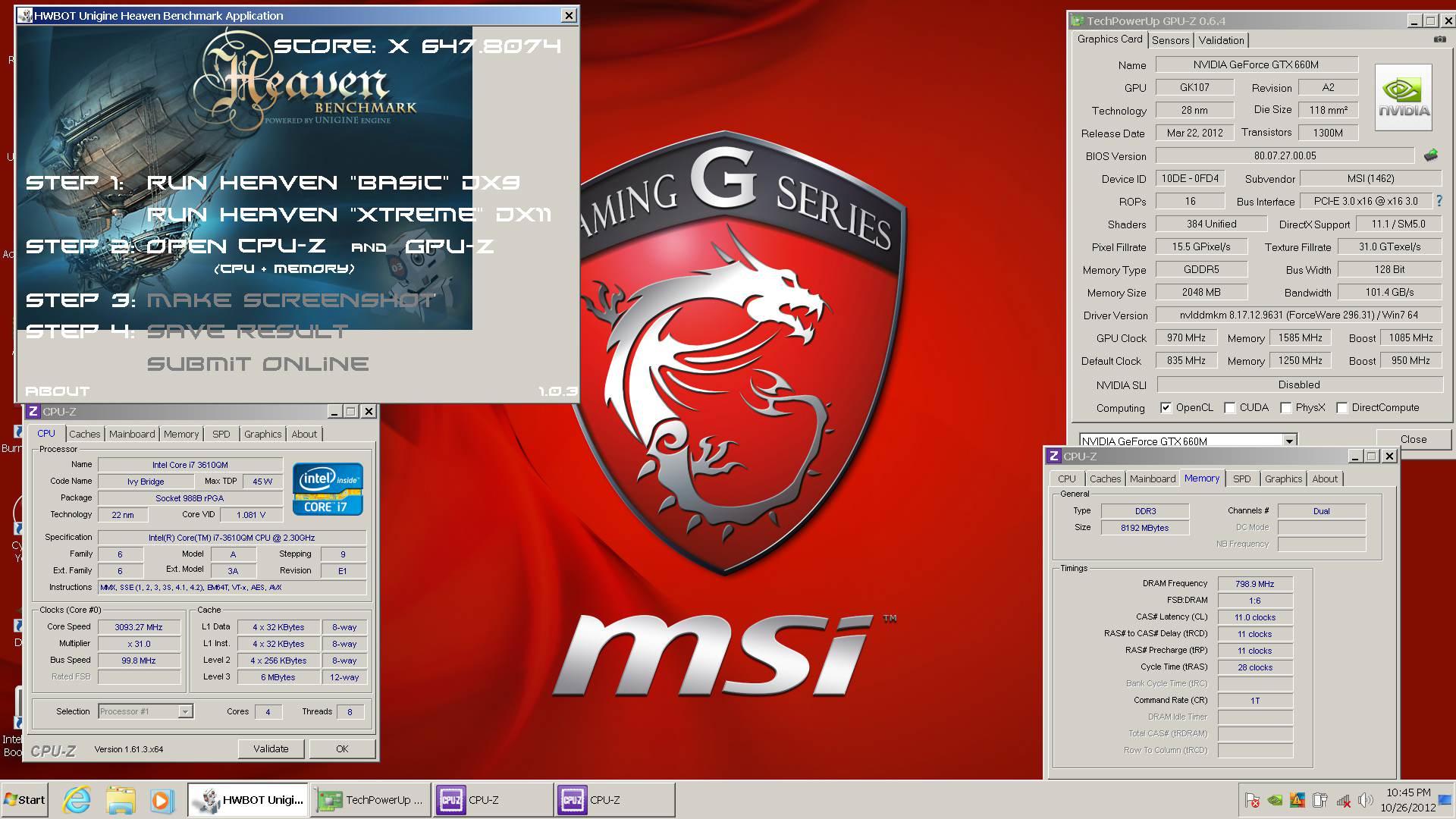Click the Intel Core i7 badge in CPU-Z
The width and height of the screenshot is (1456, 819).
[328, 489]
